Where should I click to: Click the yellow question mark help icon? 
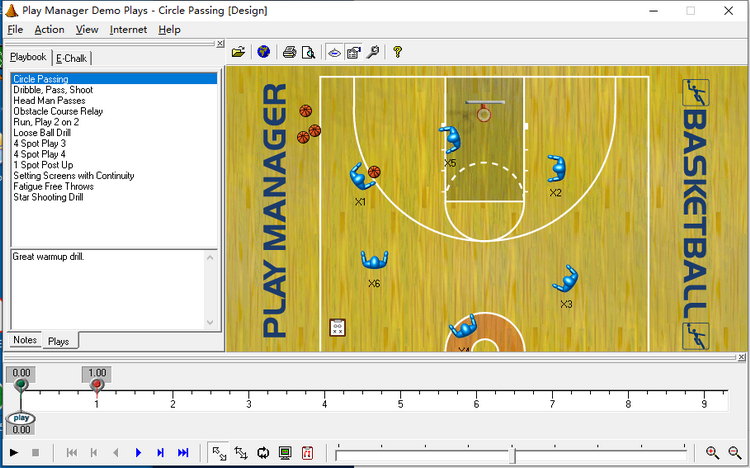pos(397,51)
